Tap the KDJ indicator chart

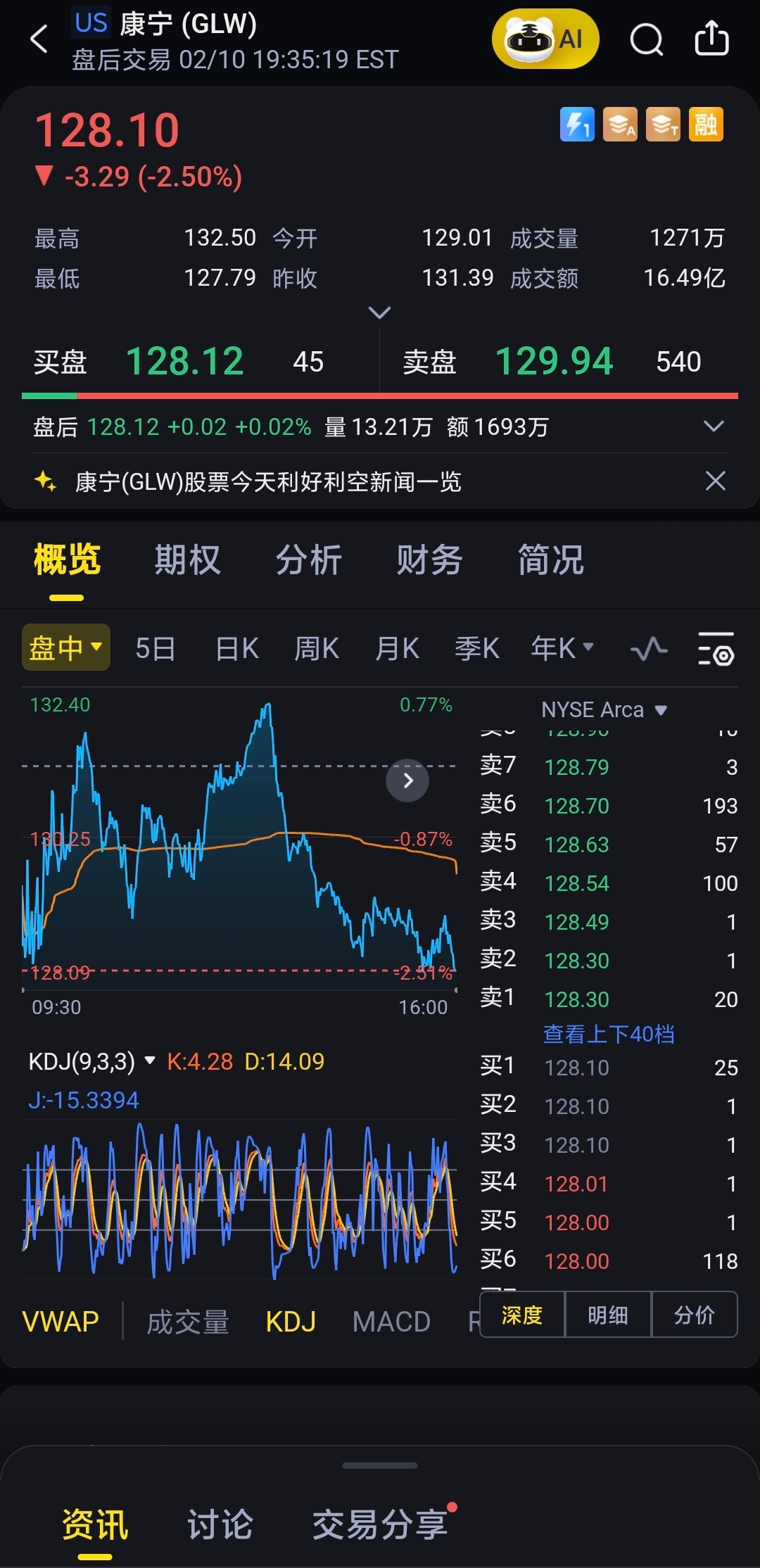(x=239, y=1200)
